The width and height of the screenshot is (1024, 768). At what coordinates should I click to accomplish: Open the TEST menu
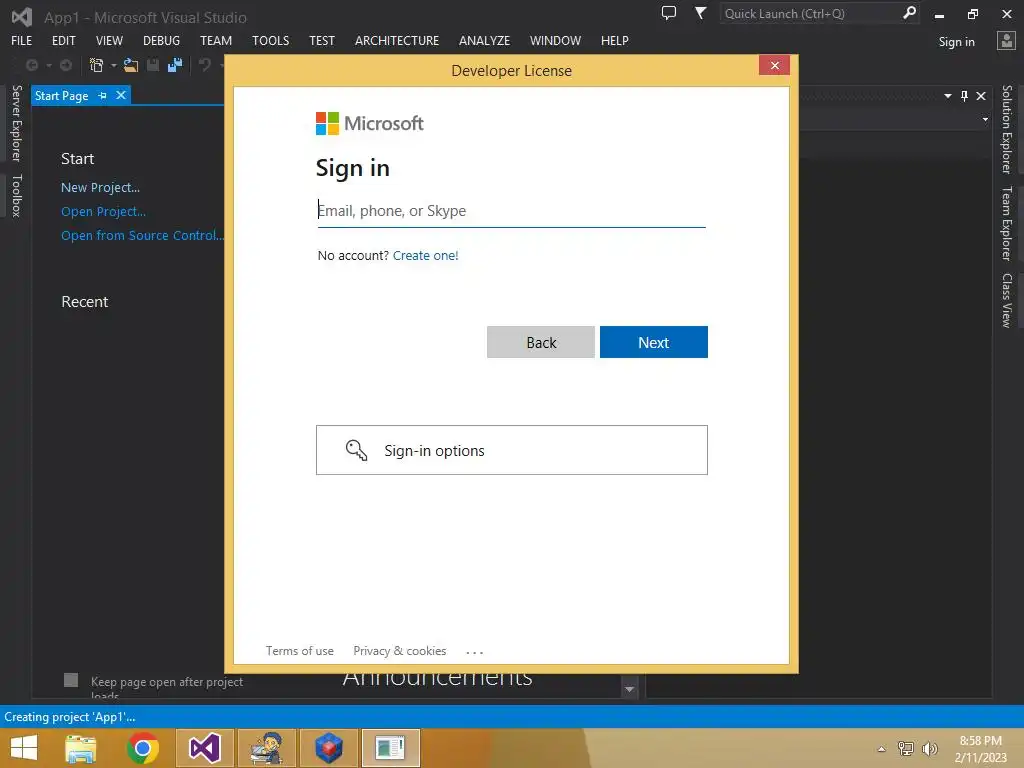tap(322, 40)
